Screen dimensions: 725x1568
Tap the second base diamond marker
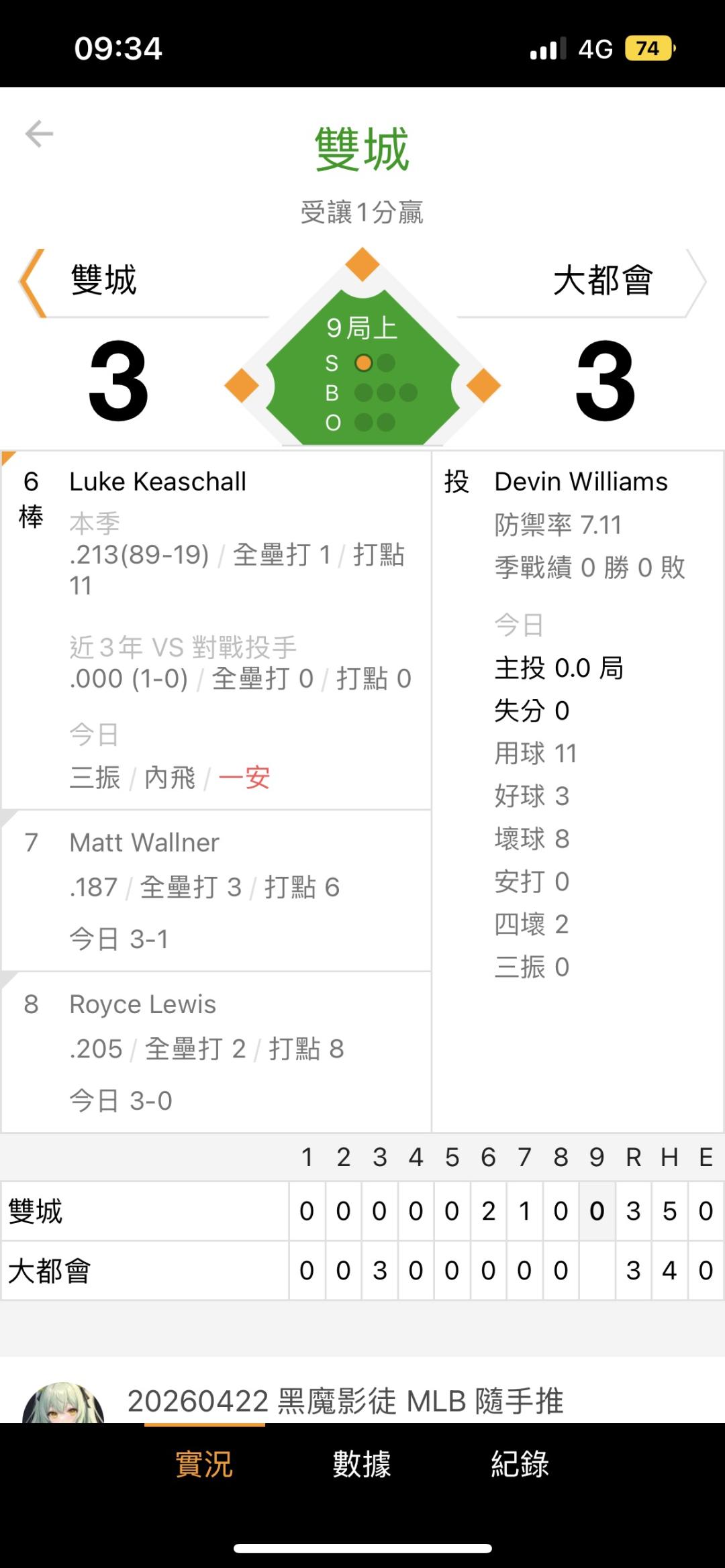click(x=362, y=264)
